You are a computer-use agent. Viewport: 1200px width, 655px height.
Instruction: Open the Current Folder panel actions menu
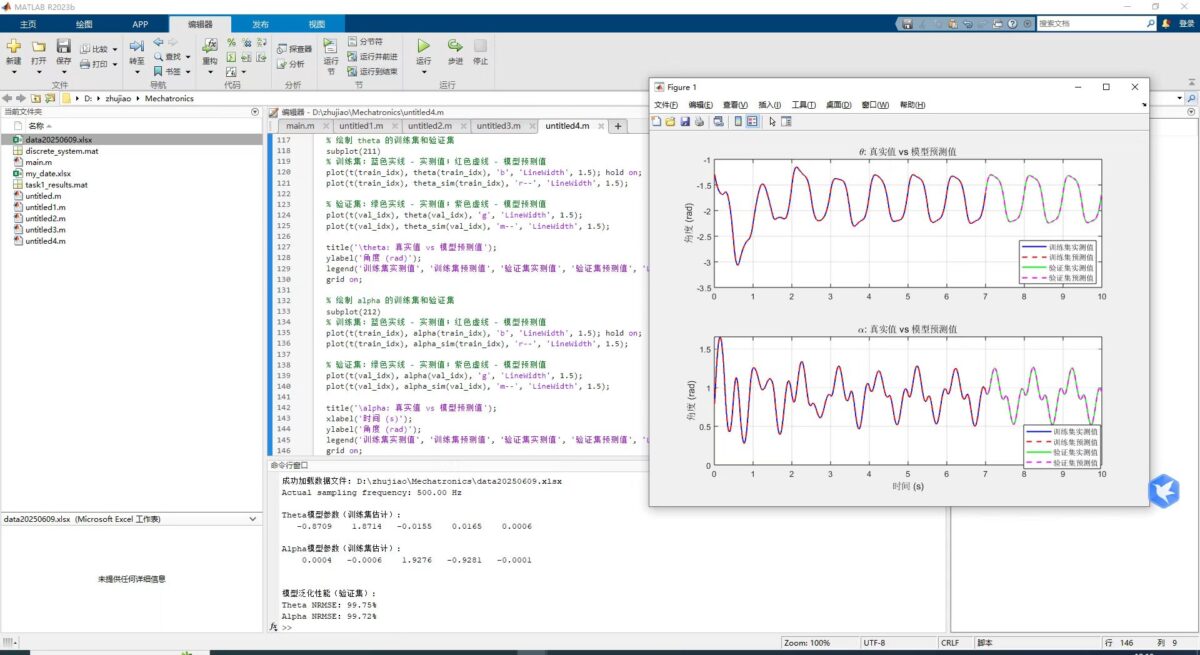tap(257, 112)
